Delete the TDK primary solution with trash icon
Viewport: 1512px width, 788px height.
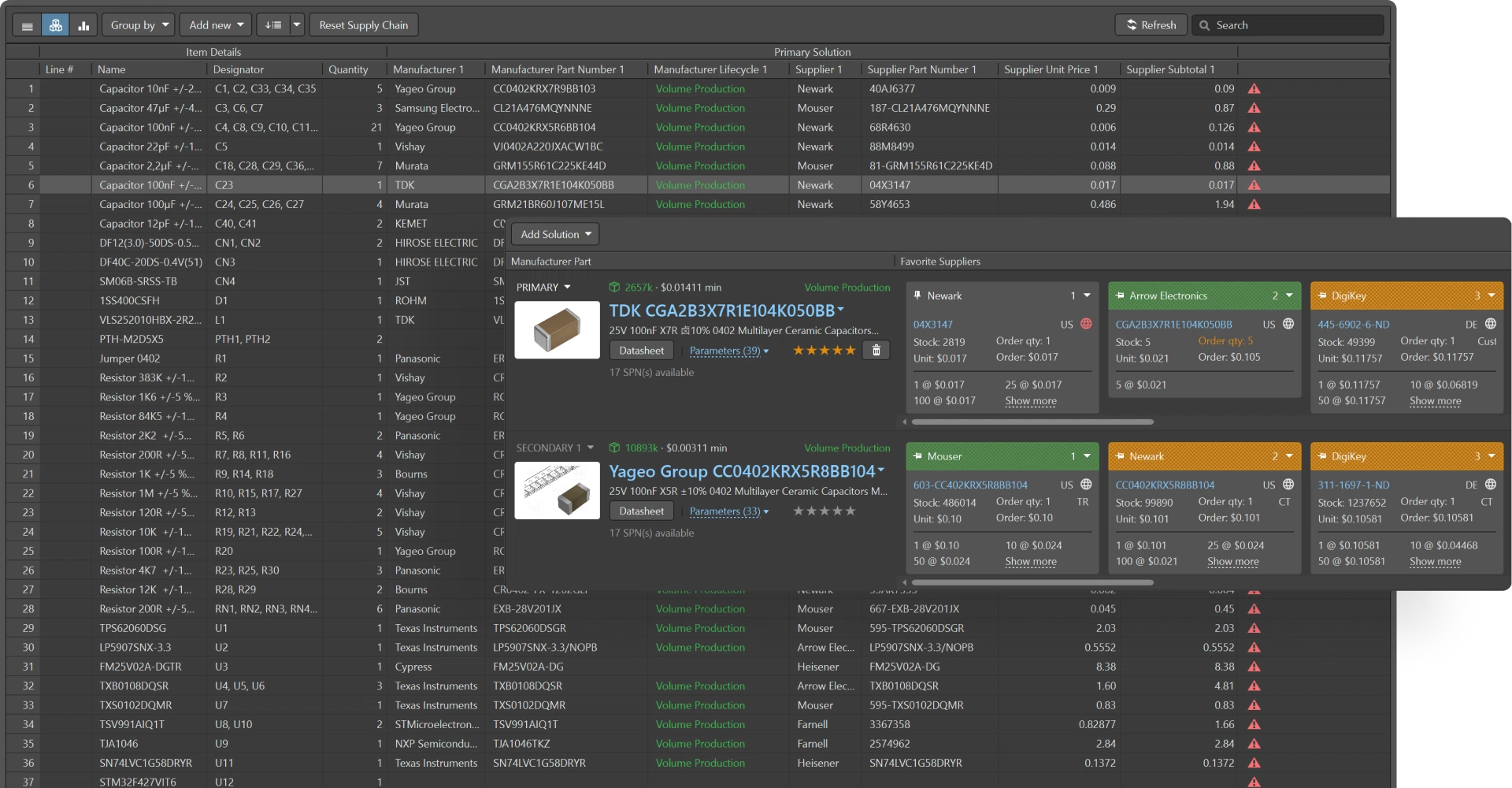876,351
